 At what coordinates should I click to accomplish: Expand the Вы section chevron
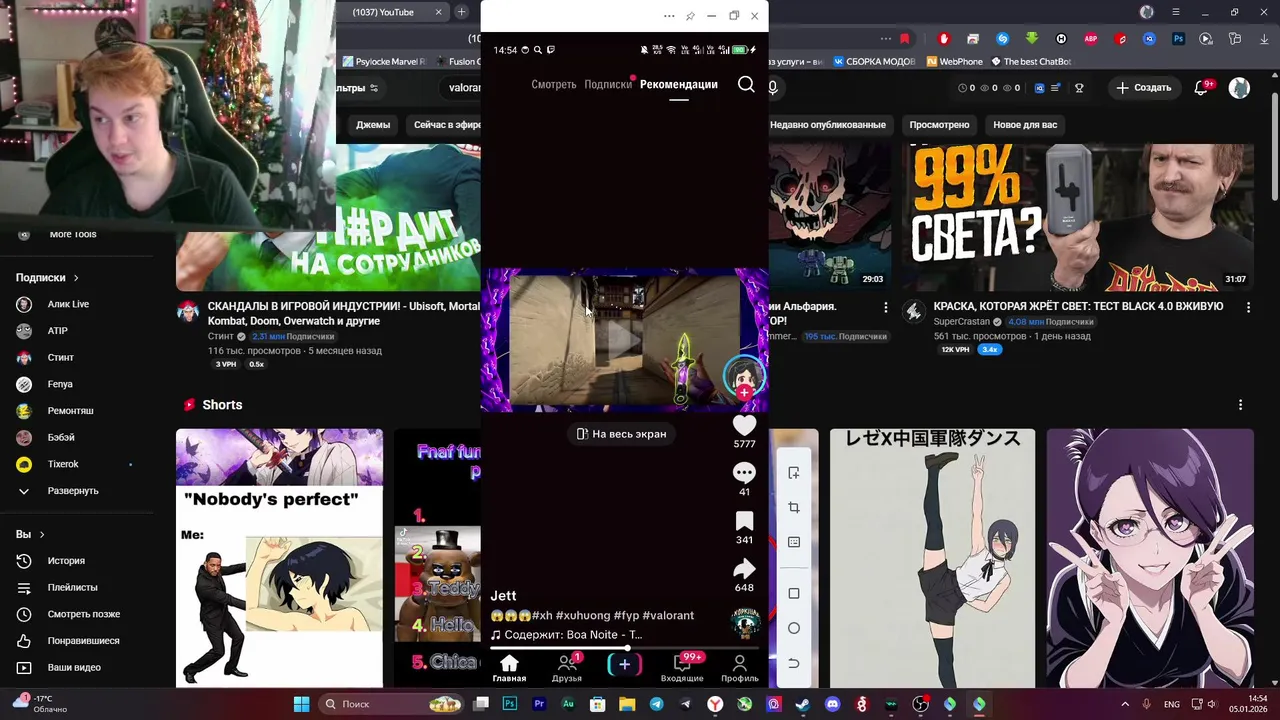42,535
